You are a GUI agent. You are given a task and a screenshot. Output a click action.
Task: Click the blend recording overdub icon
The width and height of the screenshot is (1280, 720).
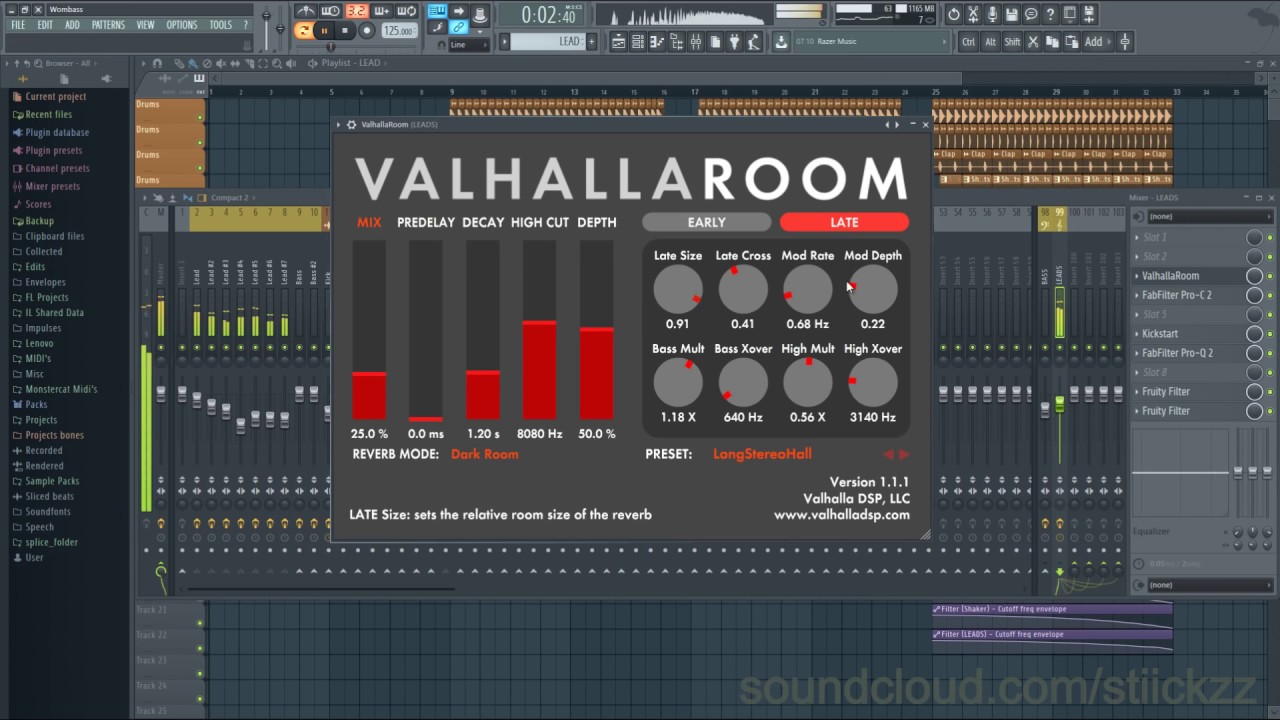pos(381,11)
